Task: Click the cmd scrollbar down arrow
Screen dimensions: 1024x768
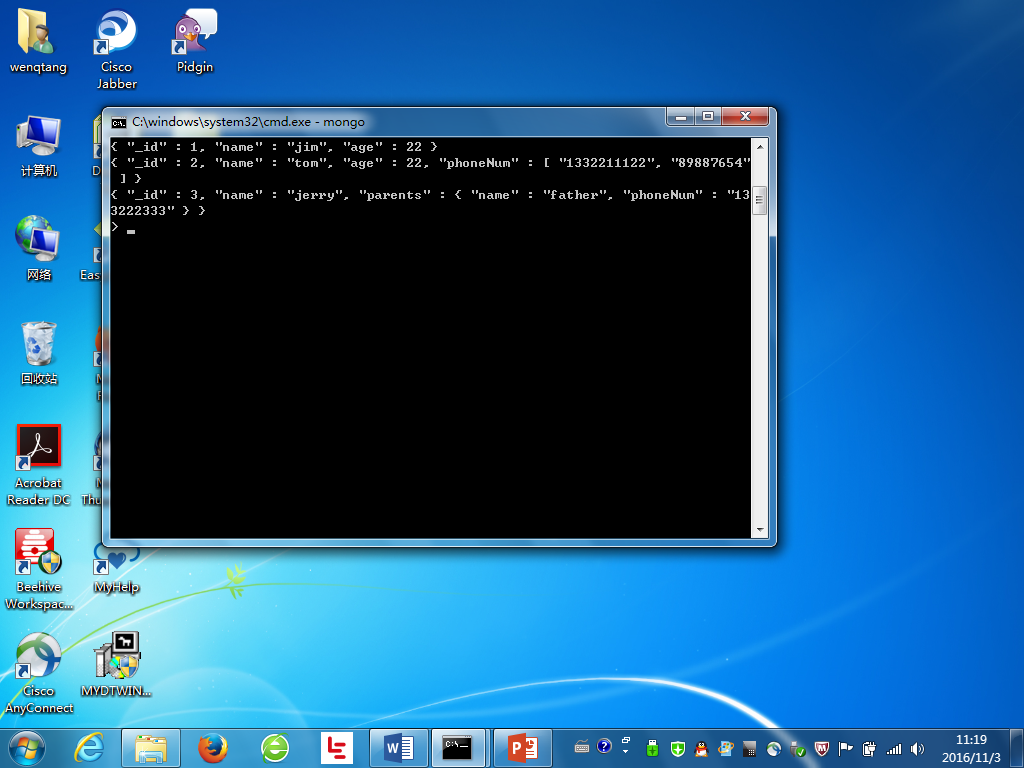Action: click(760, 530)
